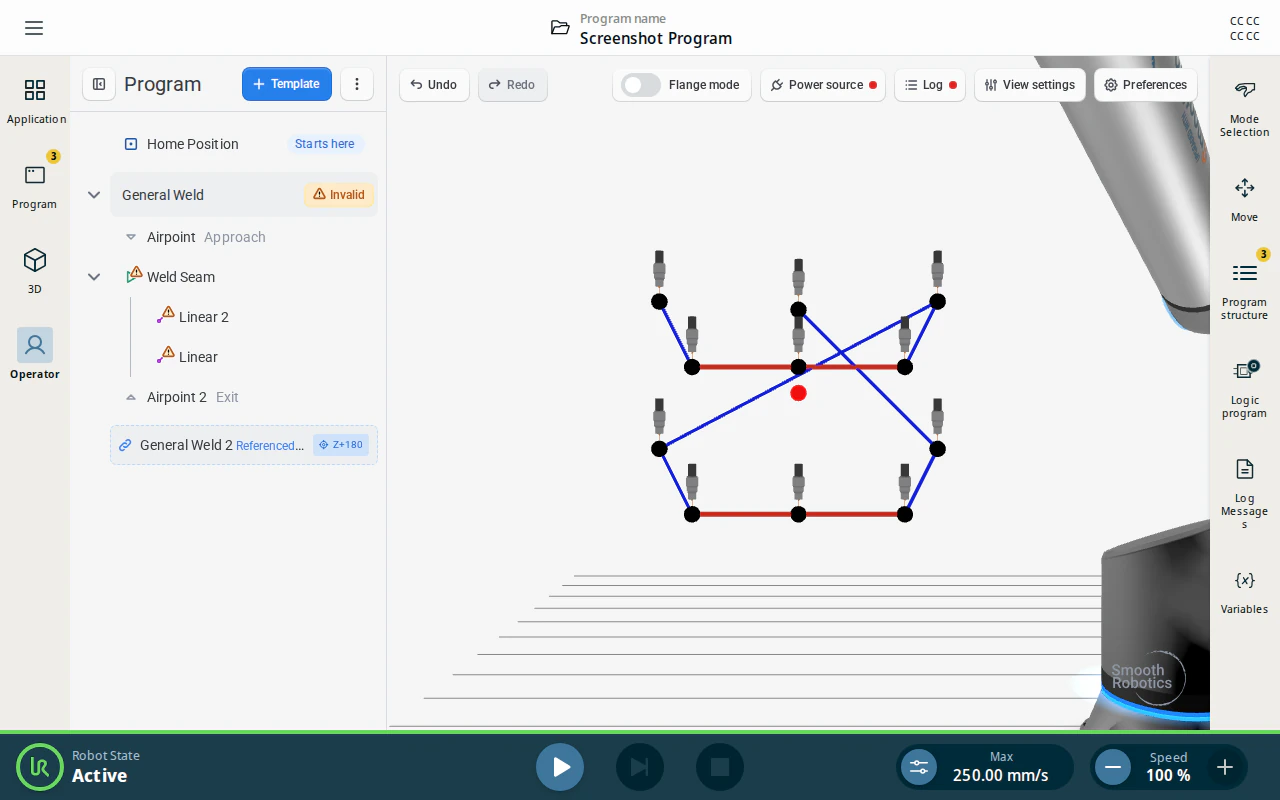Click the red waypoint in 3D view
Viewport: 1280px width, 800px height.
coord(798,393)
